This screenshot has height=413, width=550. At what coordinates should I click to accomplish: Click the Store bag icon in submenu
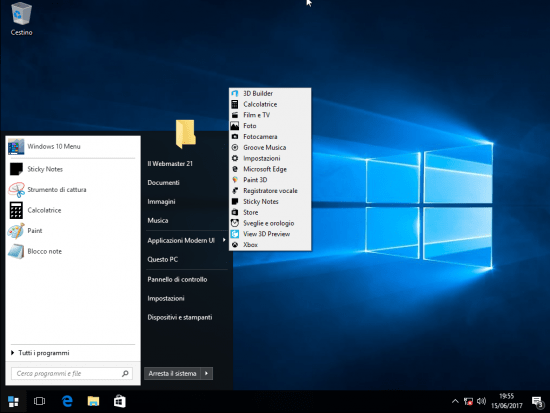pyautogui.click(x=235, y=212)
